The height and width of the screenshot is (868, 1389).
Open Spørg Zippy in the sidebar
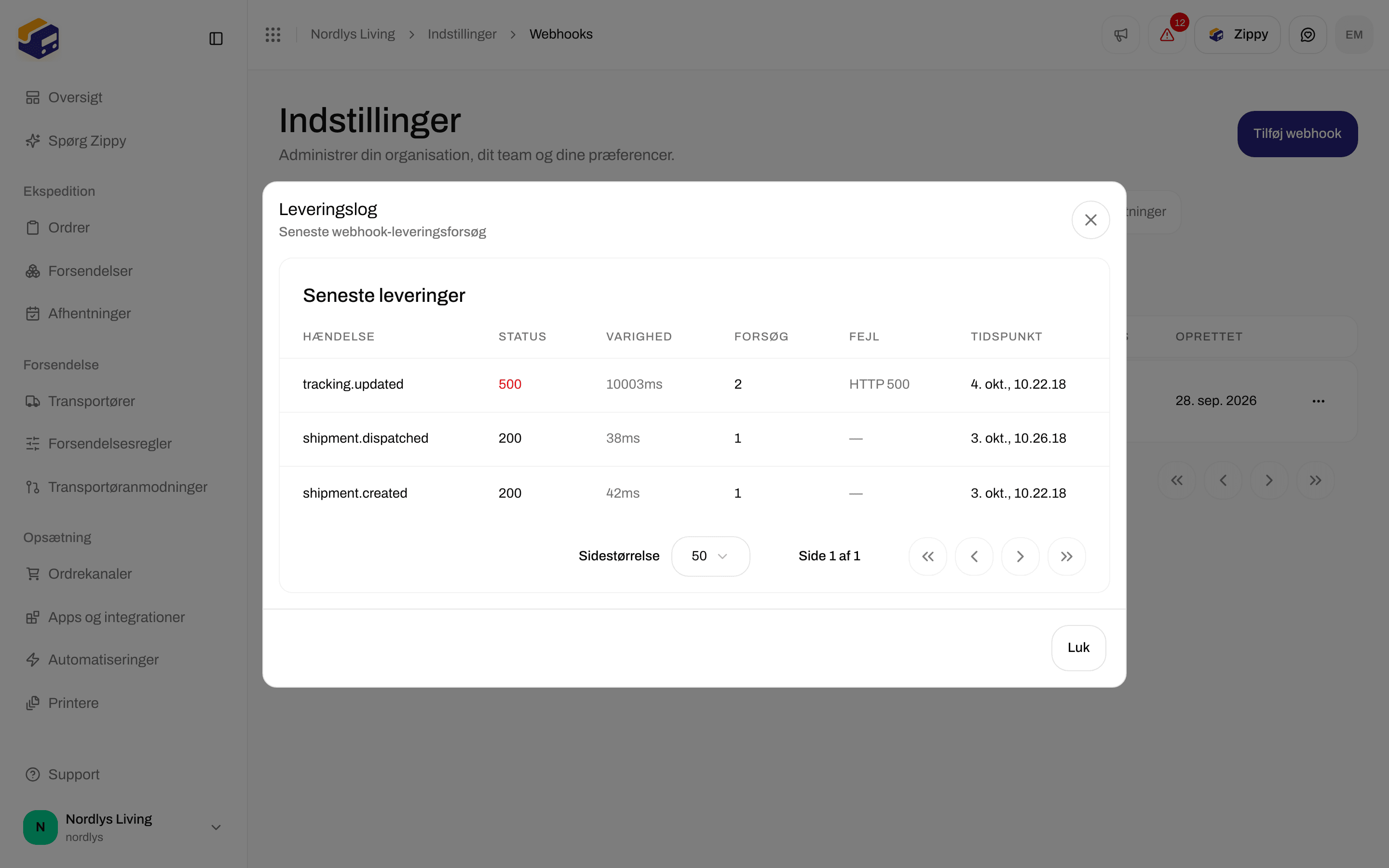(123, 141)
